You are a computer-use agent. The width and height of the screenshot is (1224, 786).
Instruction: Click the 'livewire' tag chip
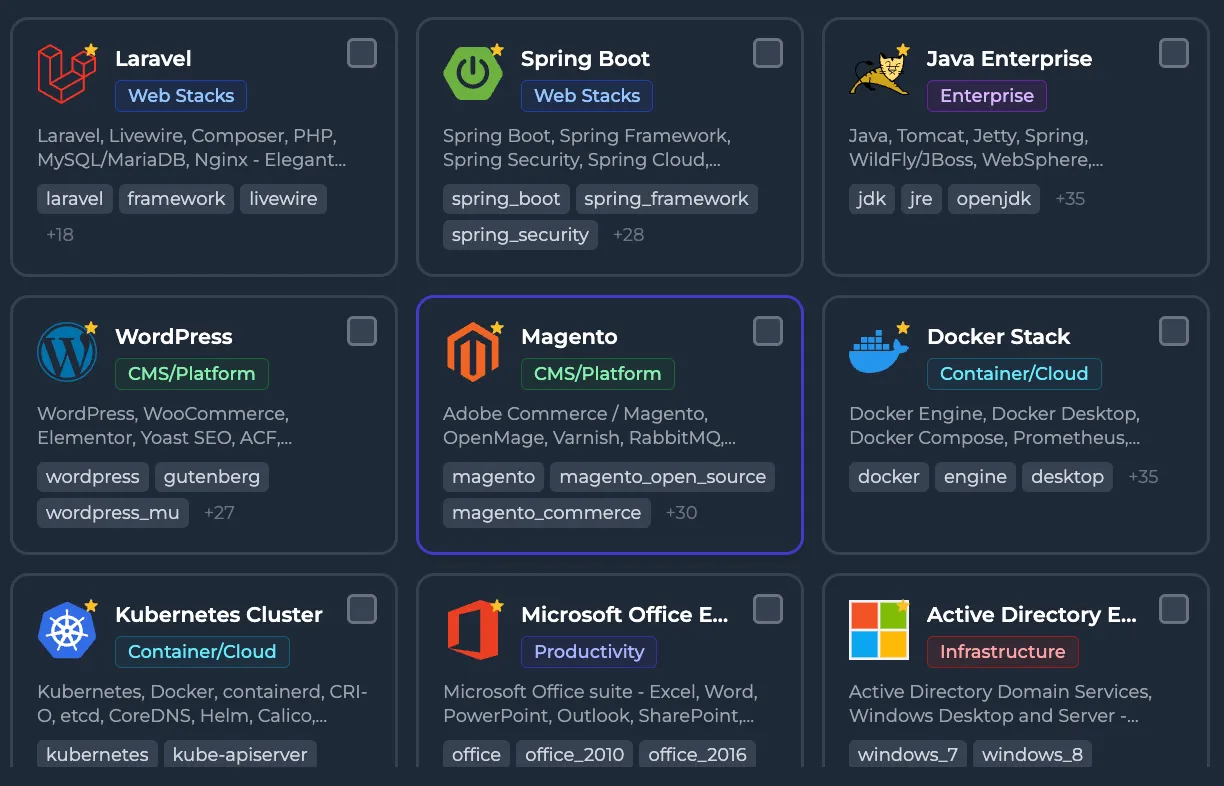click(283, 199)
